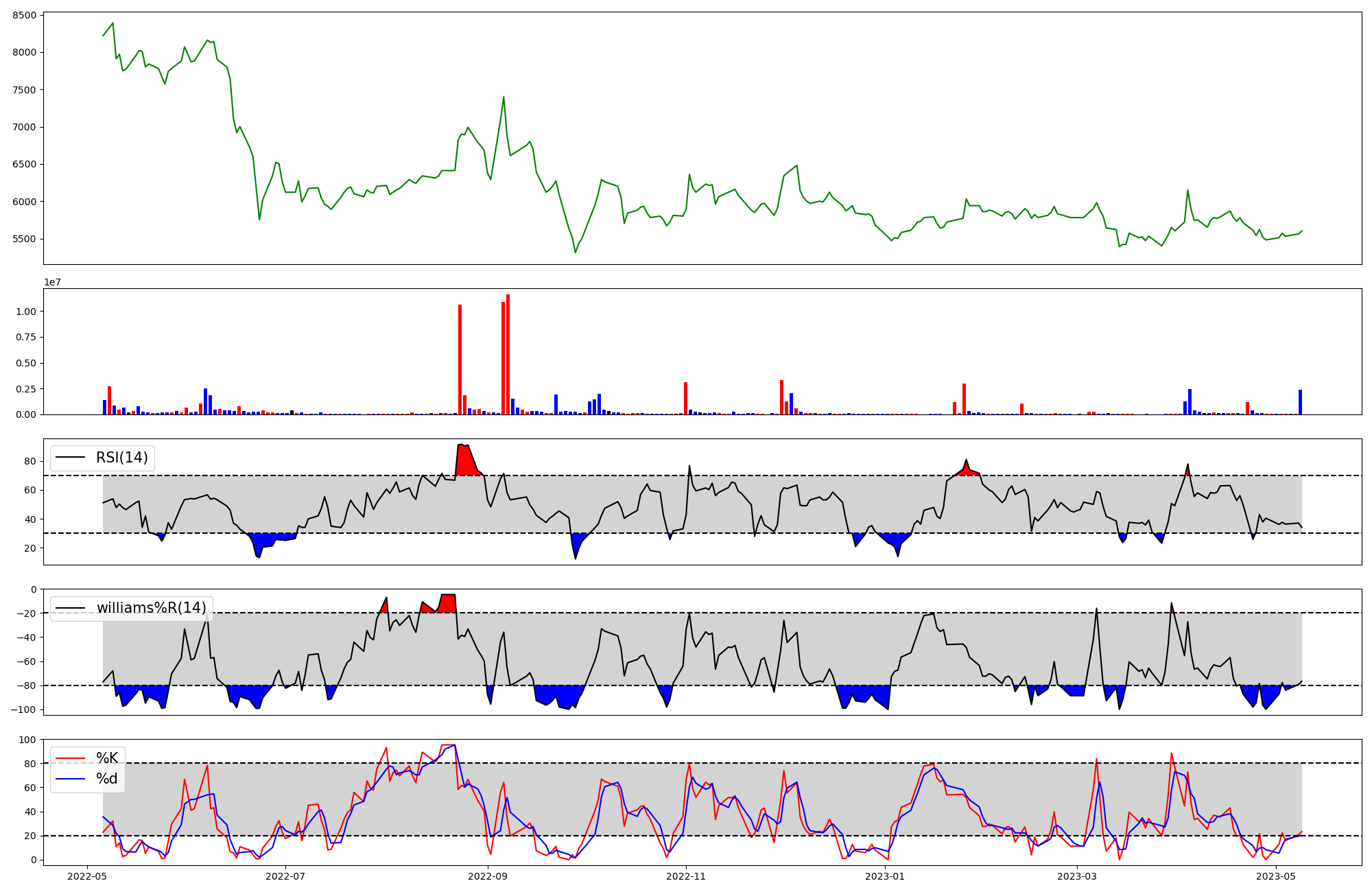1372x892 pixels.
Task: Click the 8500 price axis tick label
Action: (26, 15)
